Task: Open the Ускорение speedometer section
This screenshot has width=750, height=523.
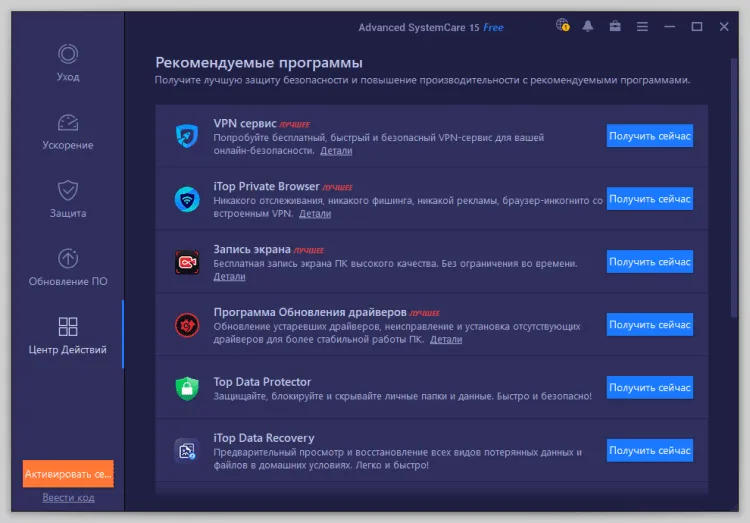Action: pos(68,132)
